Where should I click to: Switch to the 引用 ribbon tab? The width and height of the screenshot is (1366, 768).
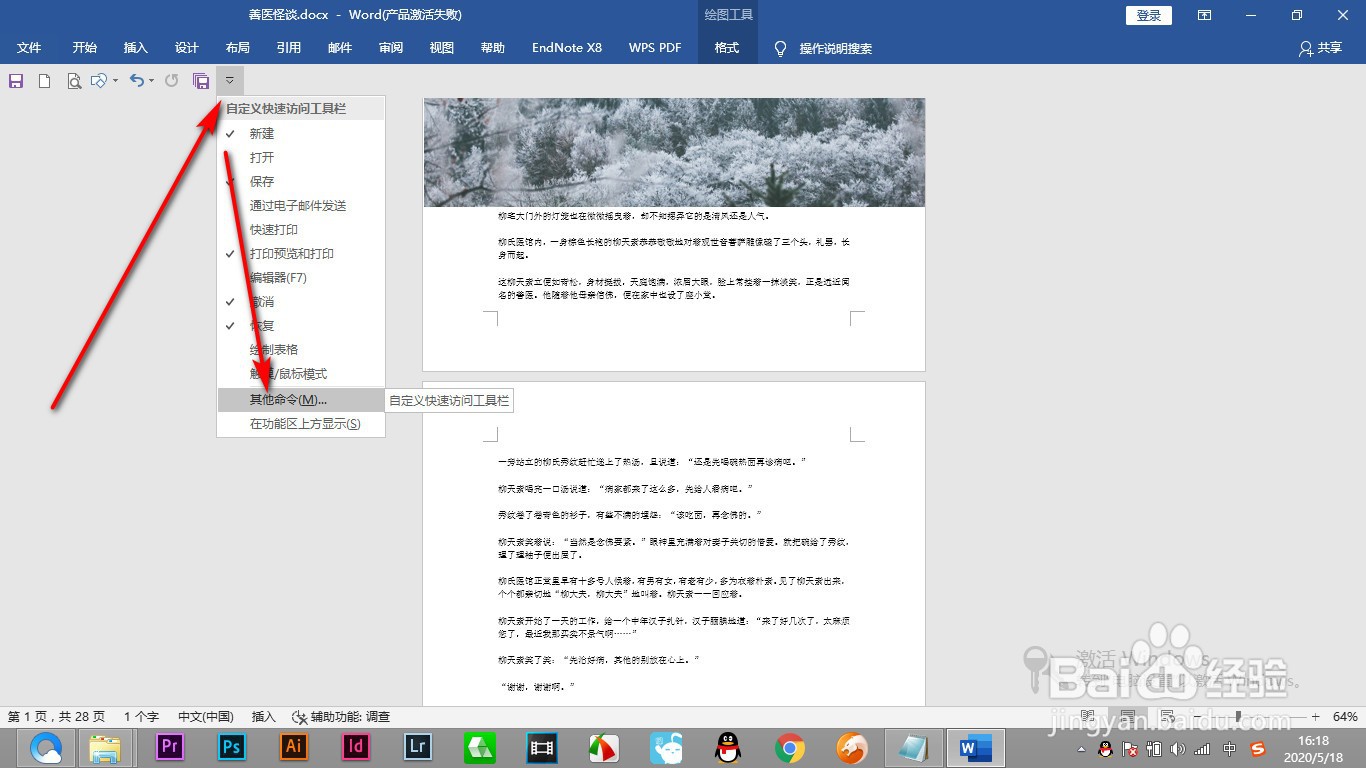tap(289, 47)
